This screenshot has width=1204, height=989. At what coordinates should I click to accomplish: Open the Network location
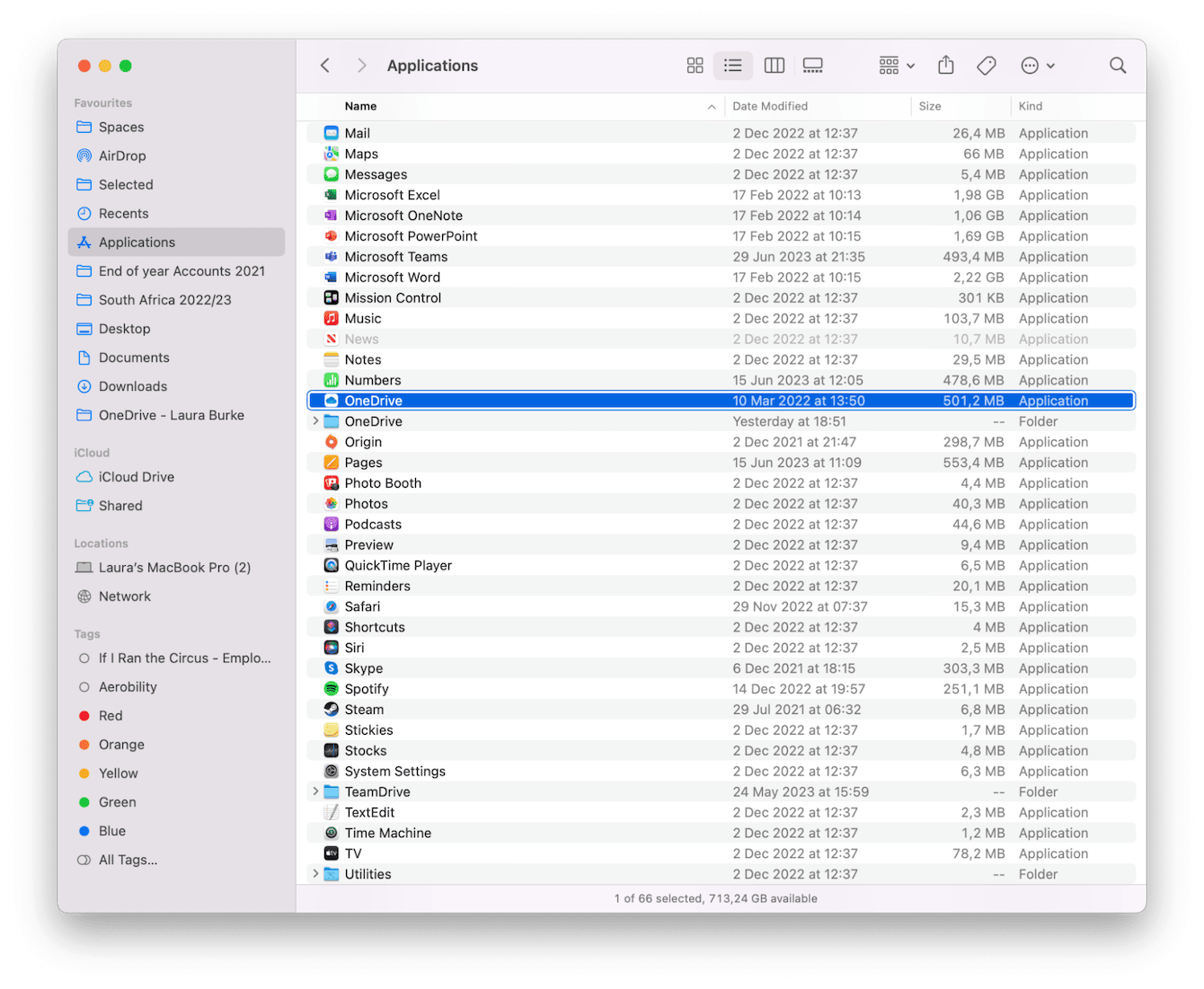tap(125, 596)
